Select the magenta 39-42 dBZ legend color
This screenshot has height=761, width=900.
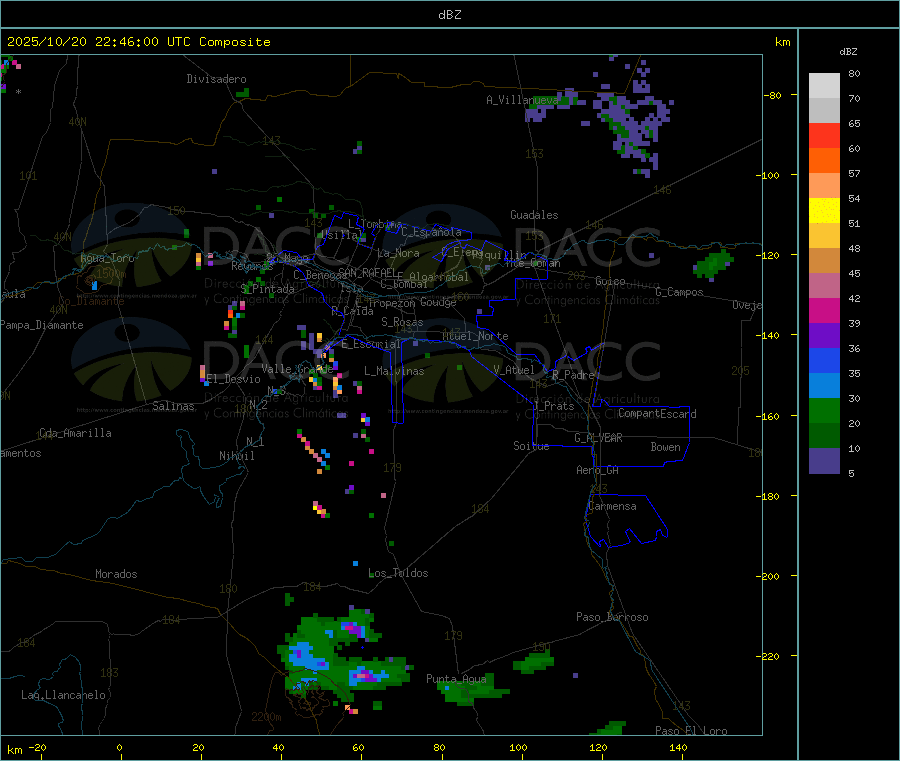click(x=824, y=310)
